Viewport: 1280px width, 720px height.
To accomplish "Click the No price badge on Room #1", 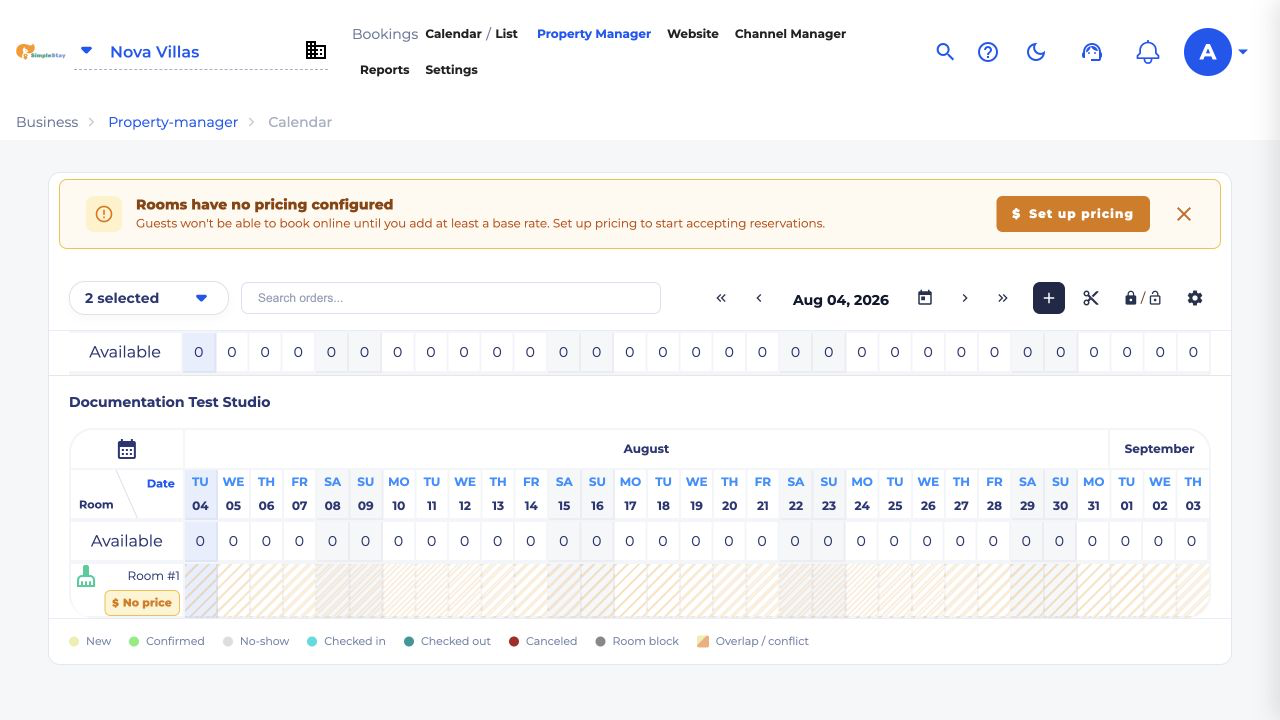I will point(142,603).
